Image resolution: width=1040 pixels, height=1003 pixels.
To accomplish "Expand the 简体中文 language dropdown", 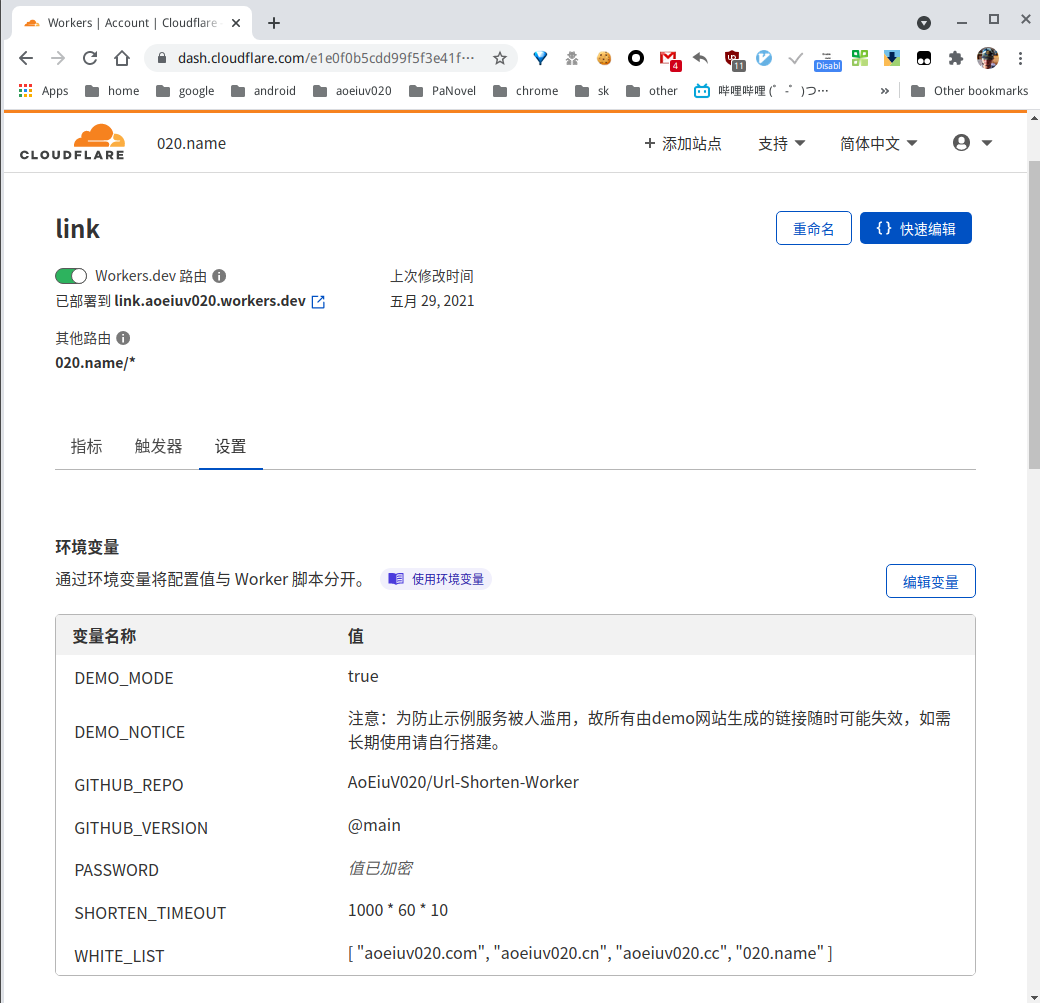I will click(878, 143).
